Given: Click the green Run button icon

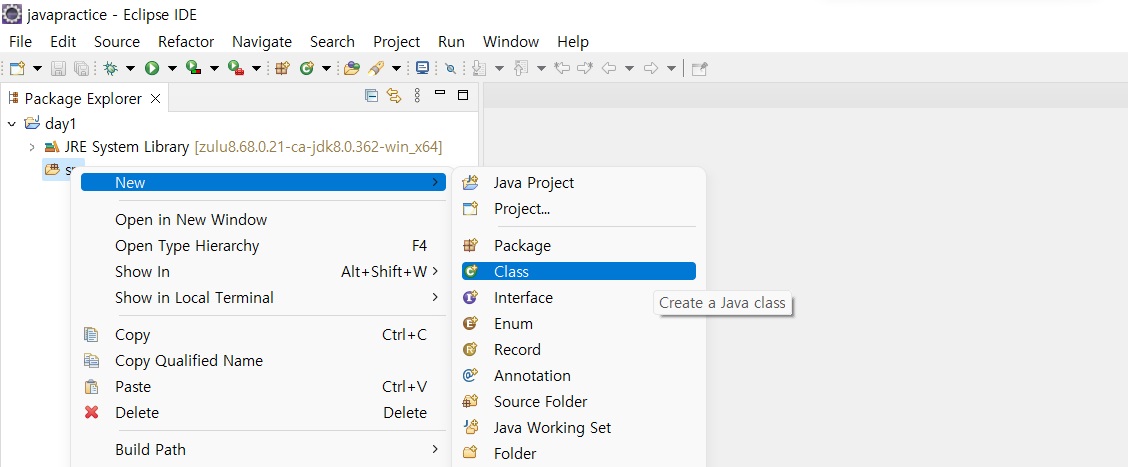Looking at the screenshot, I should click(x=152, y=68).
